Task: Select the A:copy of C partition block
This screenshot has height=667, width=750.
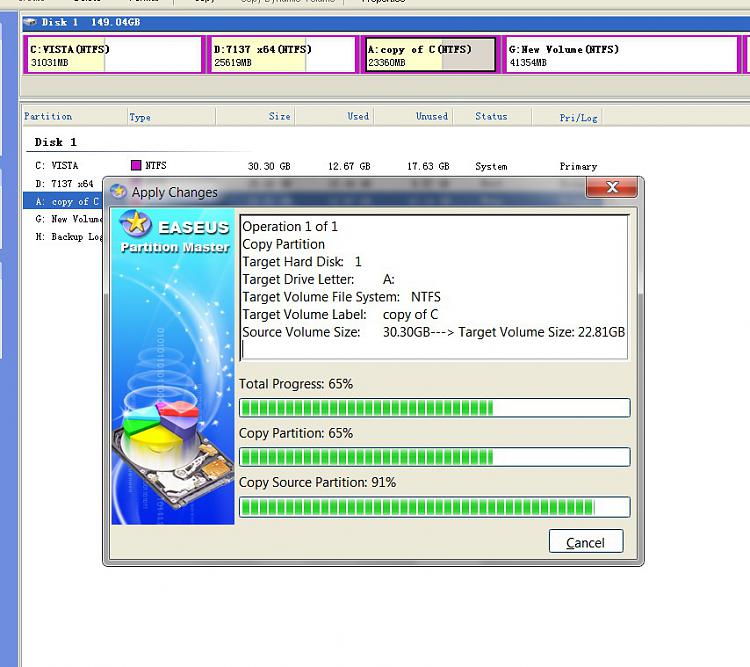Action: (x=430, y=55)
